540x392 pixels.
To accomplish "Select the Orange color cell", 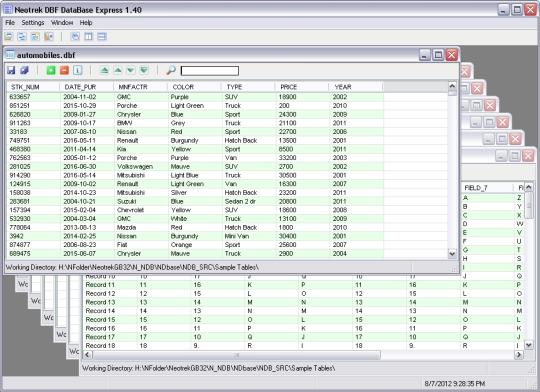I will [195, 245].
